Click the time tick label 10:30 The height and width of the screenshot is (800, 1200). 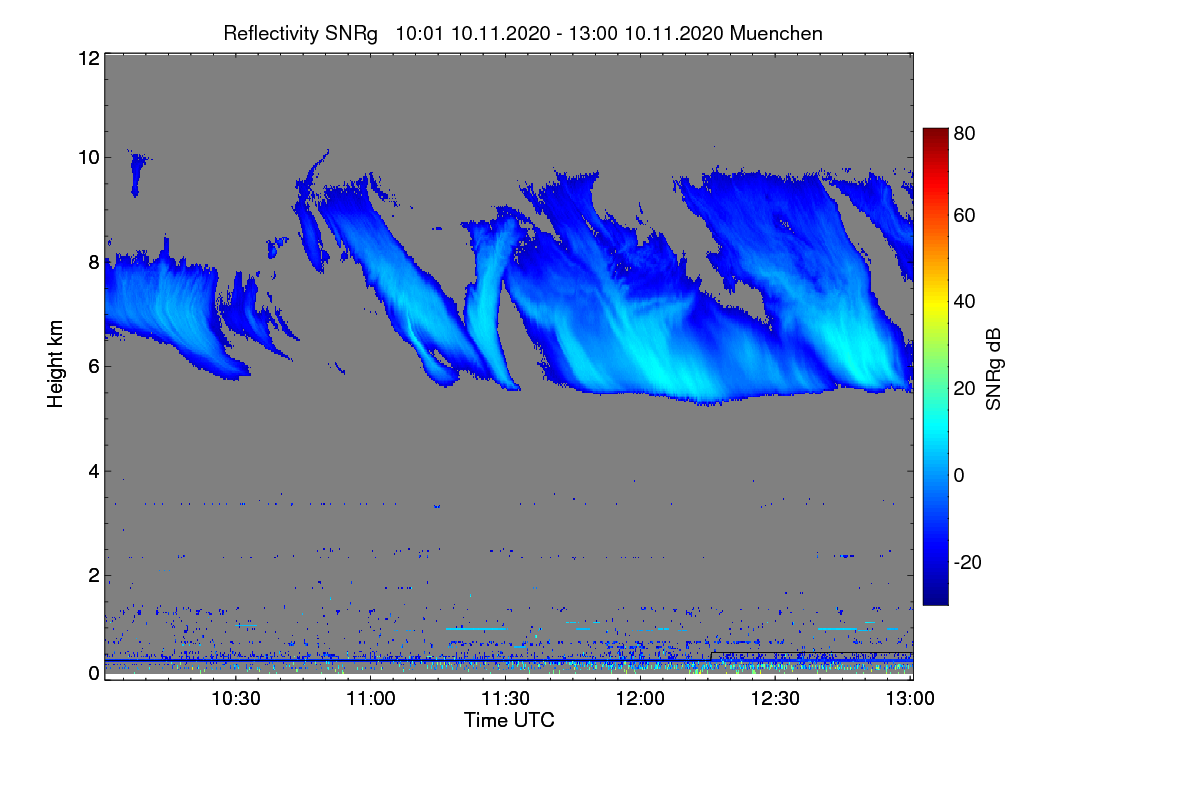coord(236,698)
